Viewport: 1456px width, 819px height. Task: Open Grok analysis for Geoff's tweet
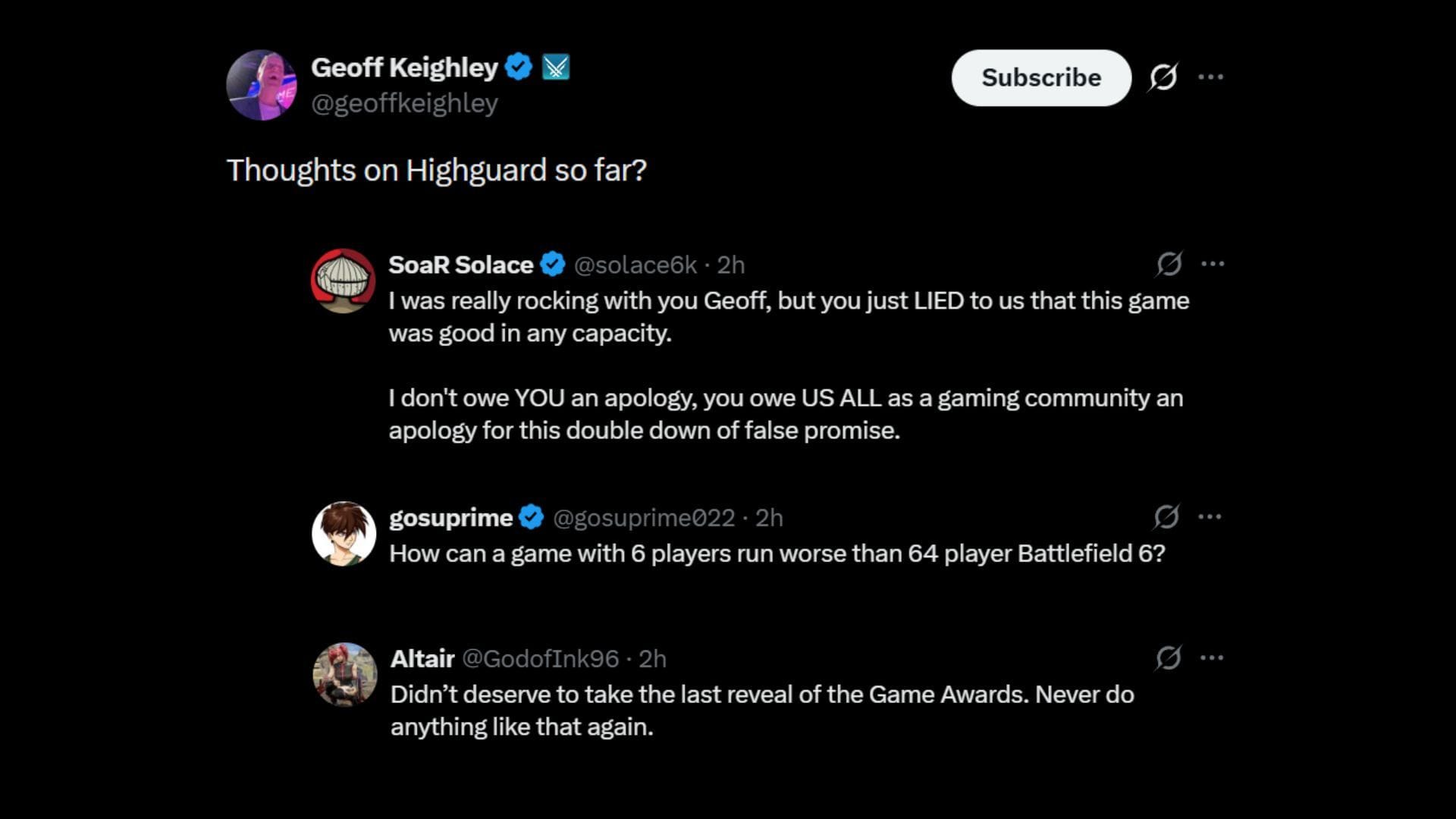[x=1165, y=77]
